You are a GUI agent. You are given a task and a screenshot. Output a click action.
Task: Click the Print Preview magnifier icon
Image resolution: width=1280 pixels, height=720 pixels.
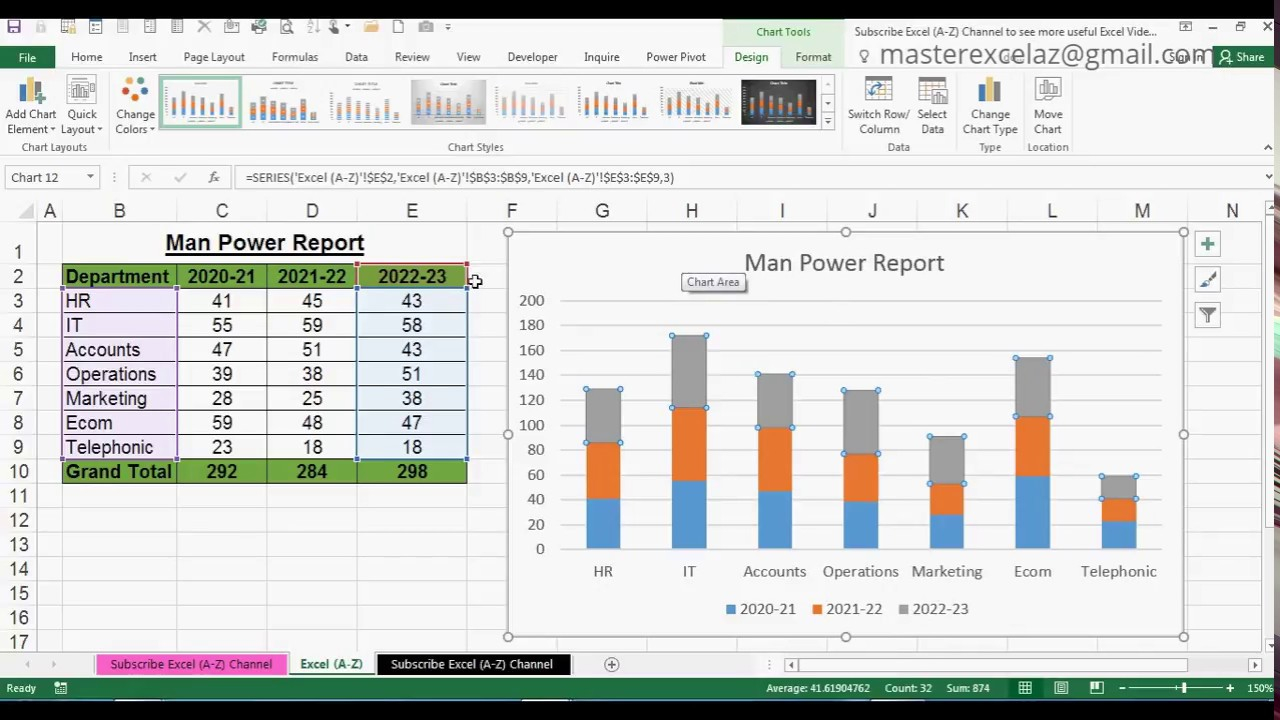(x=286, y=27)
